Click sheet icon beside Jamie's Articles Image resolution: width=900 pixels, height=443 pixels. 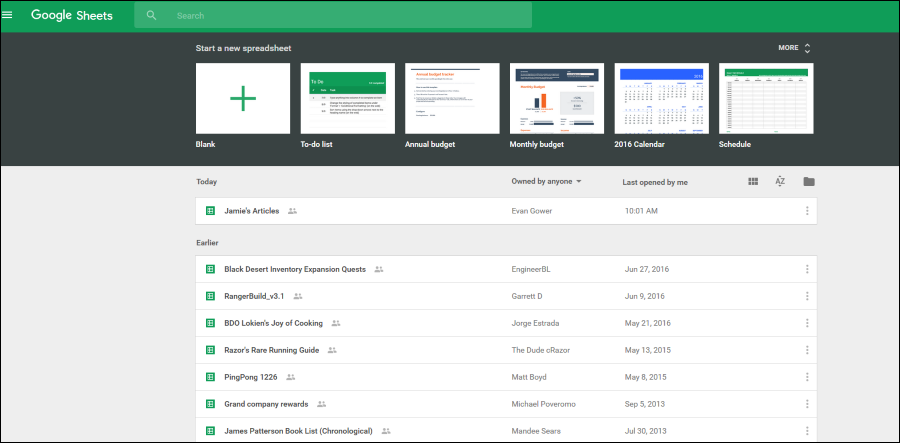(210, 211)
